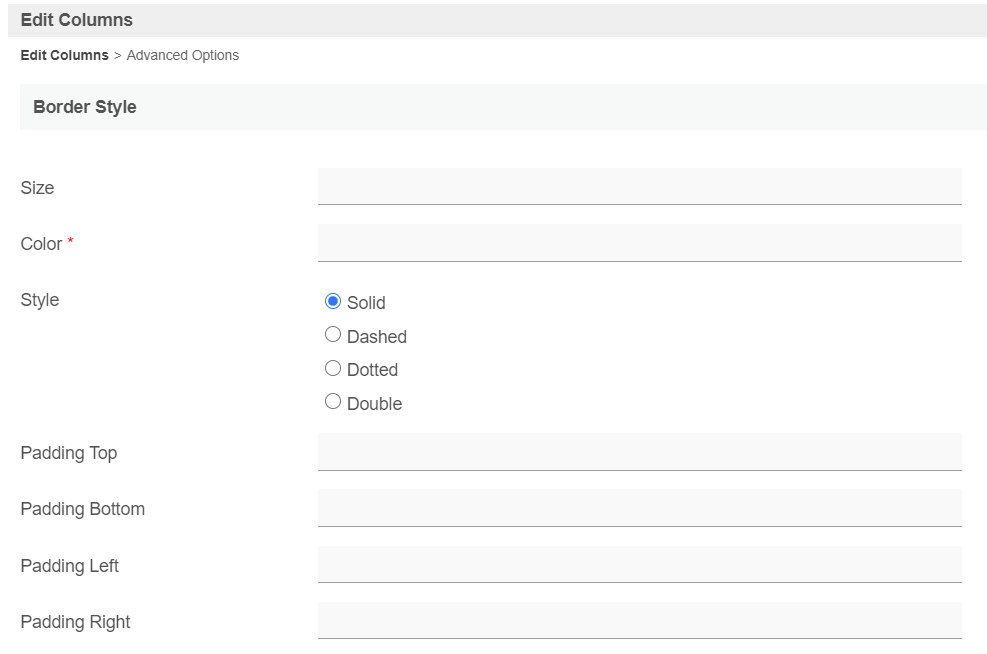Click the Color required label text
The width and height of the screenshot is (987, 654).
42,244
